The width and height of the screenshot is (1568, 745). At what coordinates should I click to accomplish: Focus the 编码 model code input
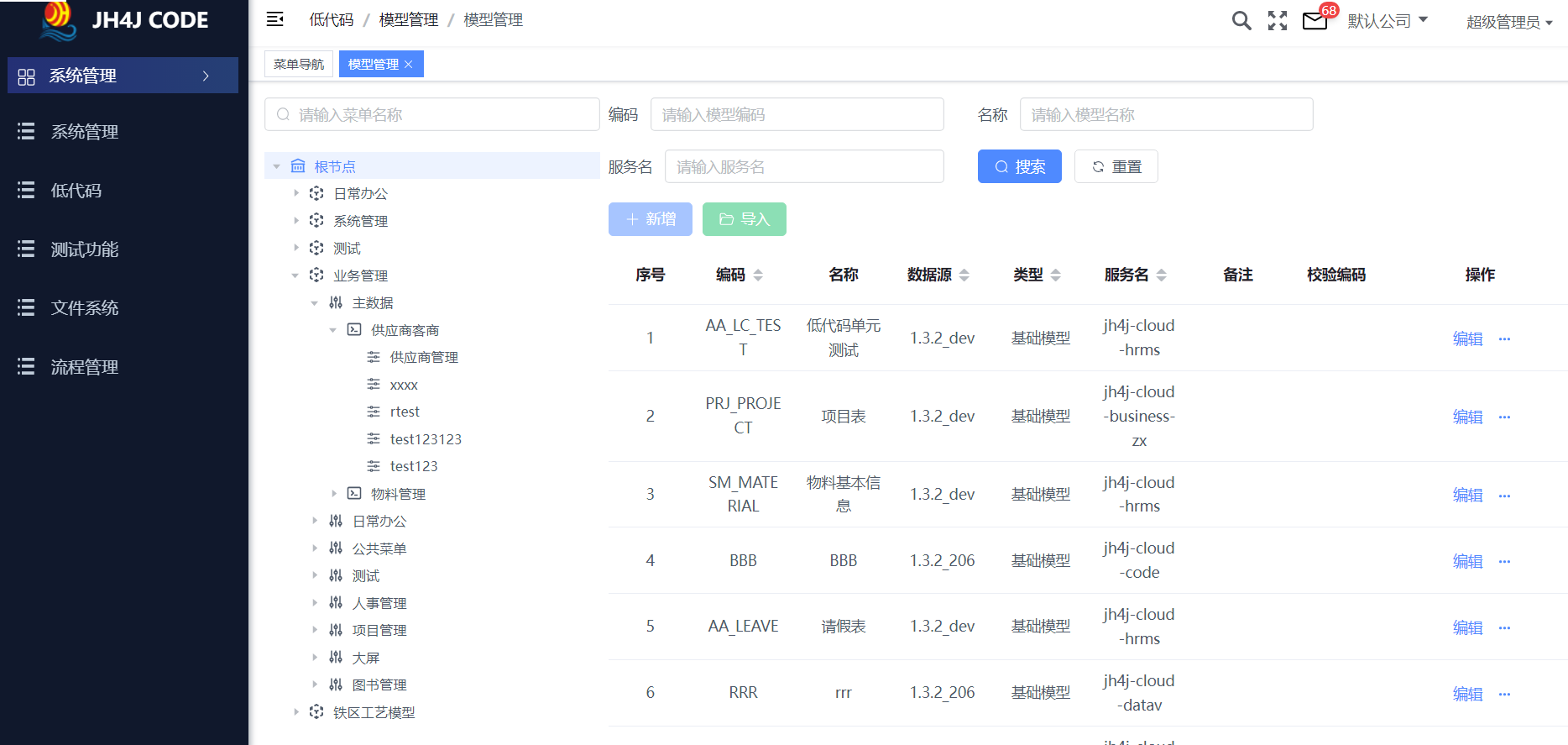pos(797,114)
